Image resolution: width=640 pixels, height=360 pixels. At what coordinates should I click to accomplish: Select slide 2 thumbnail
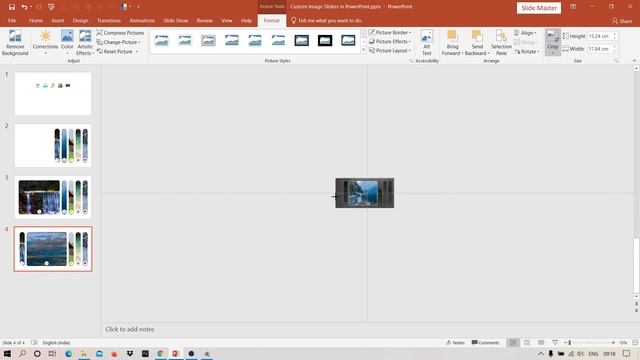click(x=53, y=146)
